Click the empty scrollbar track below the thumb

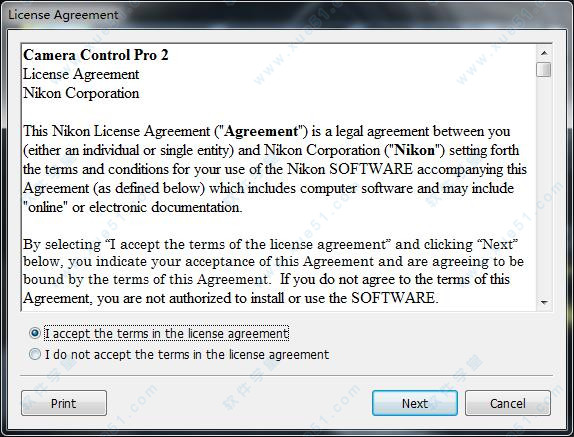544,186
